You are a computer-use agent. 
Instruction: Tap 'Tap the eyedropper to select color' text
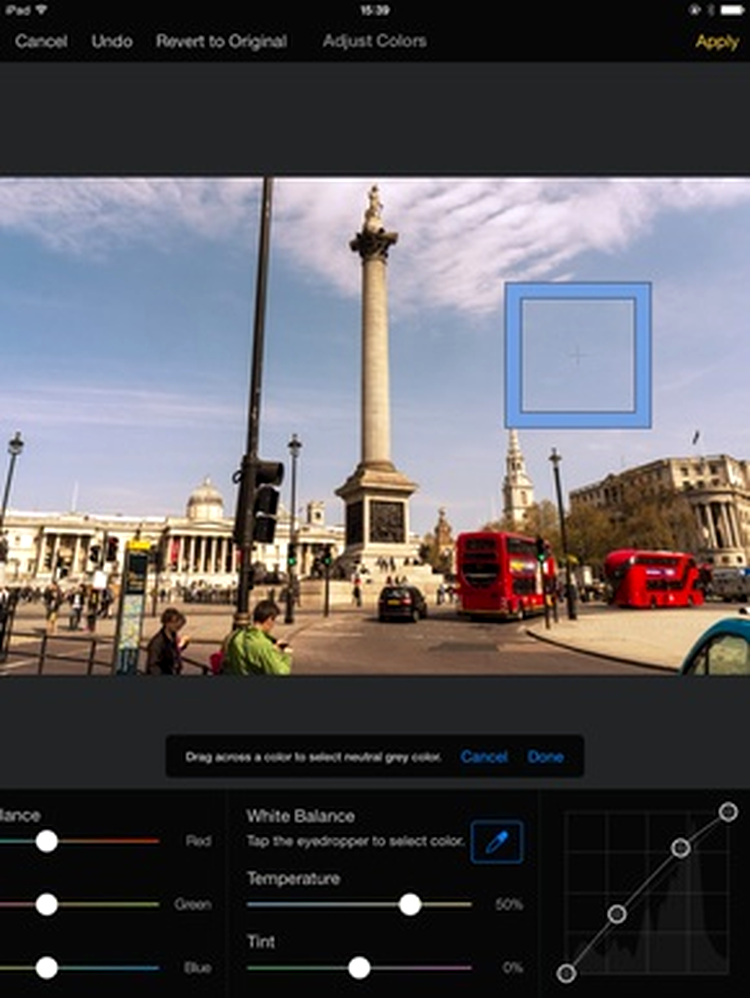coord(355,841)
